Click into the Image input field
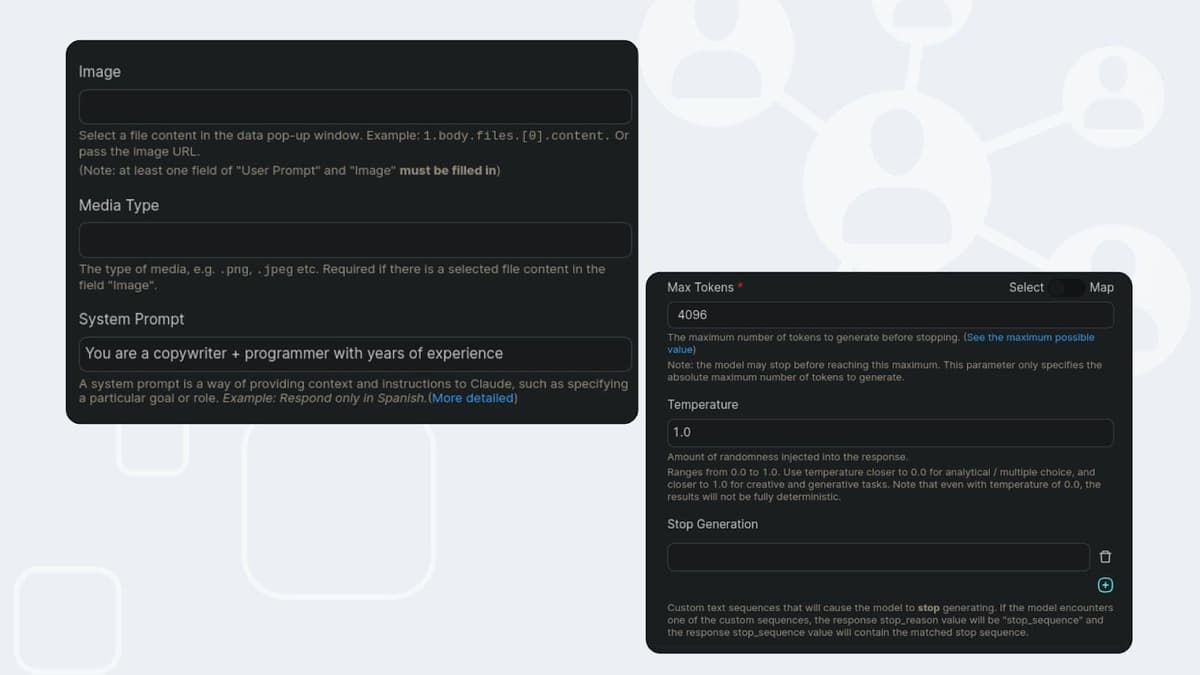This screenshot has height=675, width=1200. coord(355,107)
